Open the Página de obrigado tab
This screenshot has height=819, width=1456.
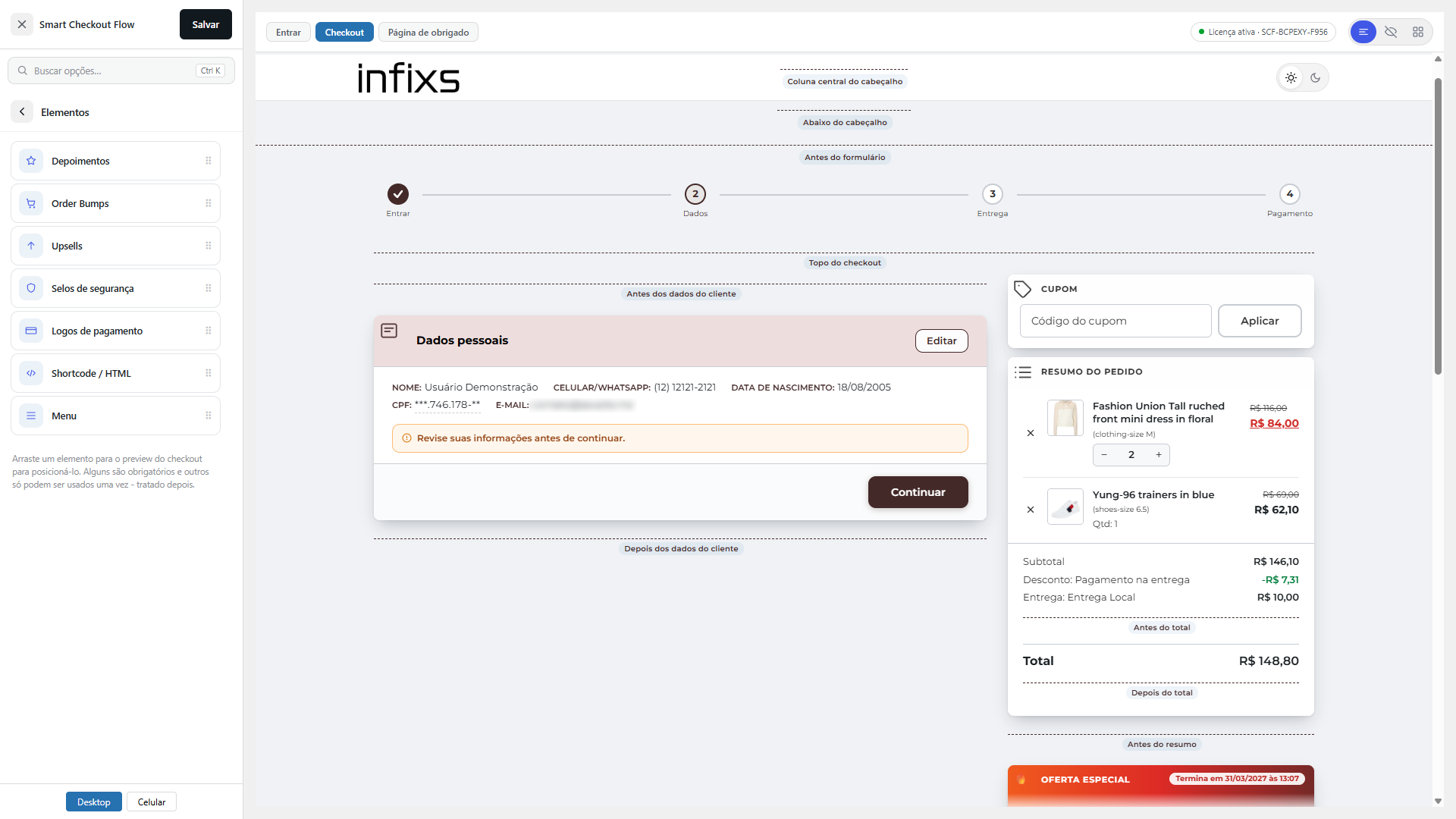click(428, 32)
